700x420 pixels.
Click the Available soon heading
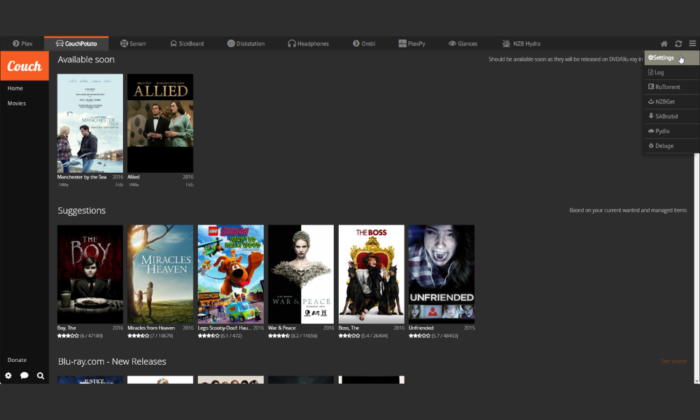[x=86, y=60]
